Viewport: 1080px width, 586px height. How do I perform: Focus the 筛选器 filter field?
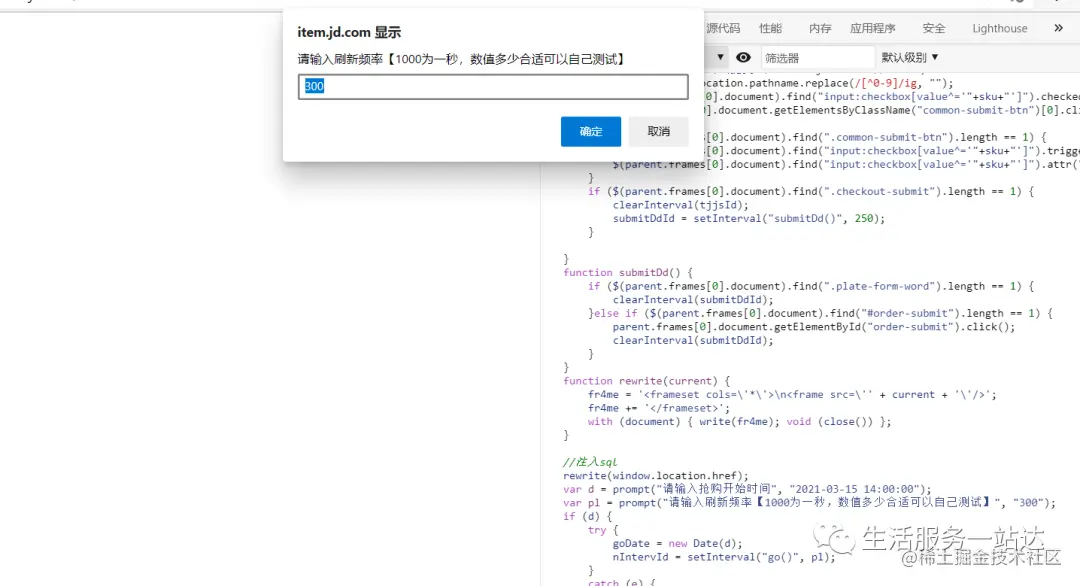click(817, 58)
